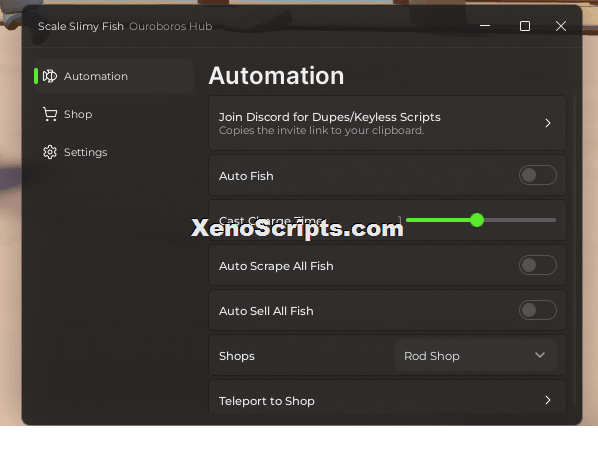Image resolution: width=598 pixels, height=456 pixels.
Task: Maximize the Ouroboros Hub window
Action: 525,26
